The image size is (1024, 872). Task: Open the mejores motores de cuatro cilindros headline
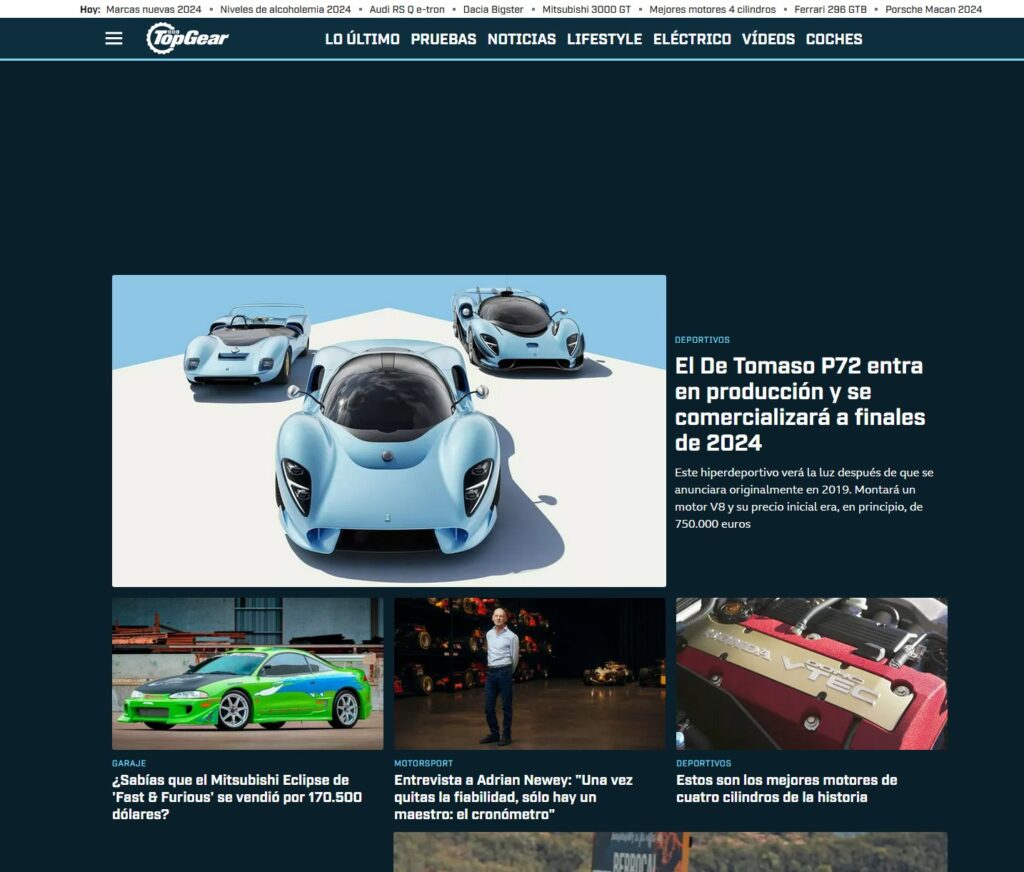(x=787, y=788)
